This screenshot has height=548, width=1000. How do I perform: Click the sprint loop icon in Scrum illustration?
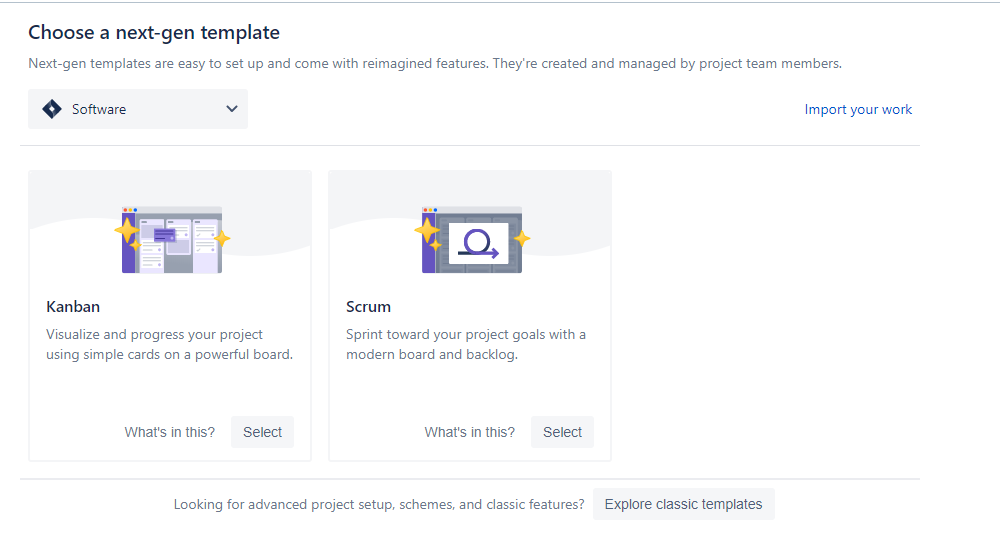pos(477,243)
